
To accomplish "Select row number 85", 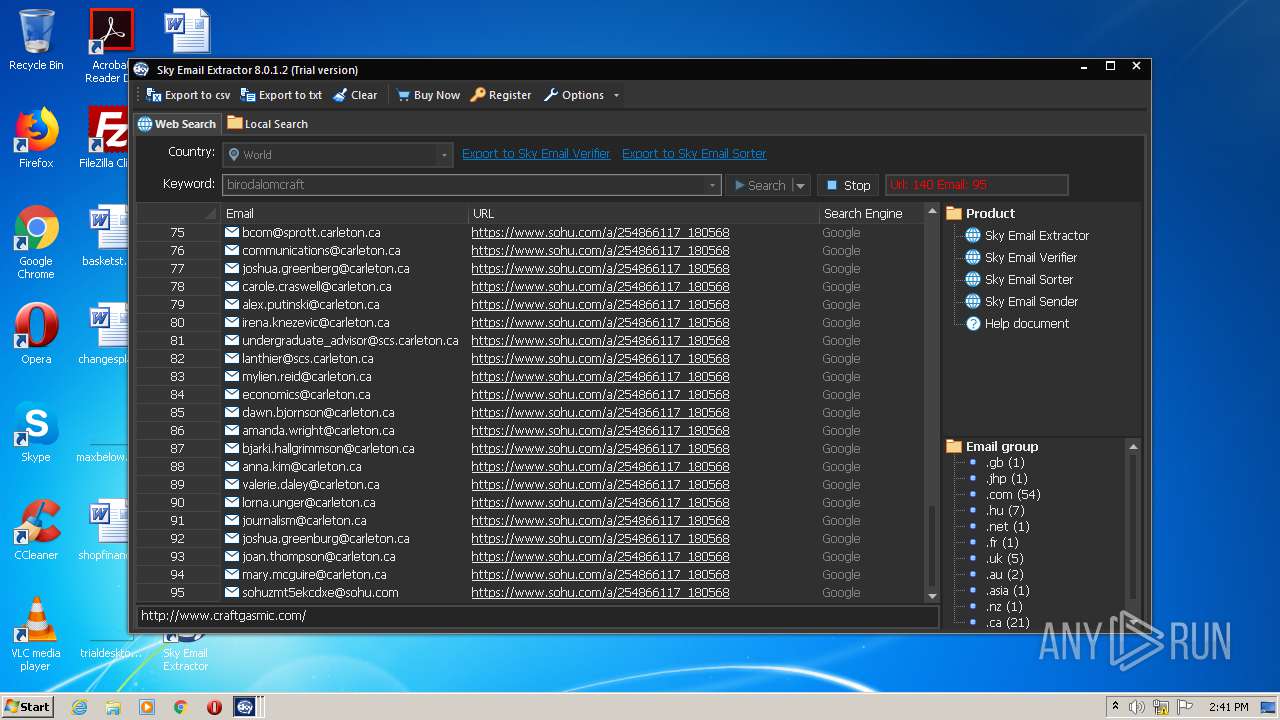I will click(x=177, y=413).
